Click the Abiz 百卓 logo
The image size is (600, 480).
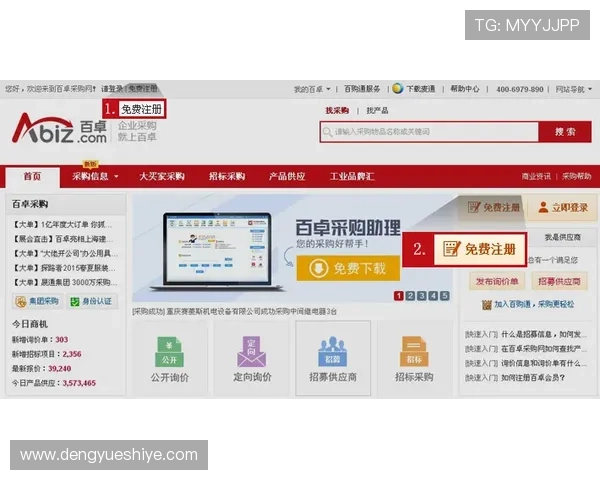59,128
